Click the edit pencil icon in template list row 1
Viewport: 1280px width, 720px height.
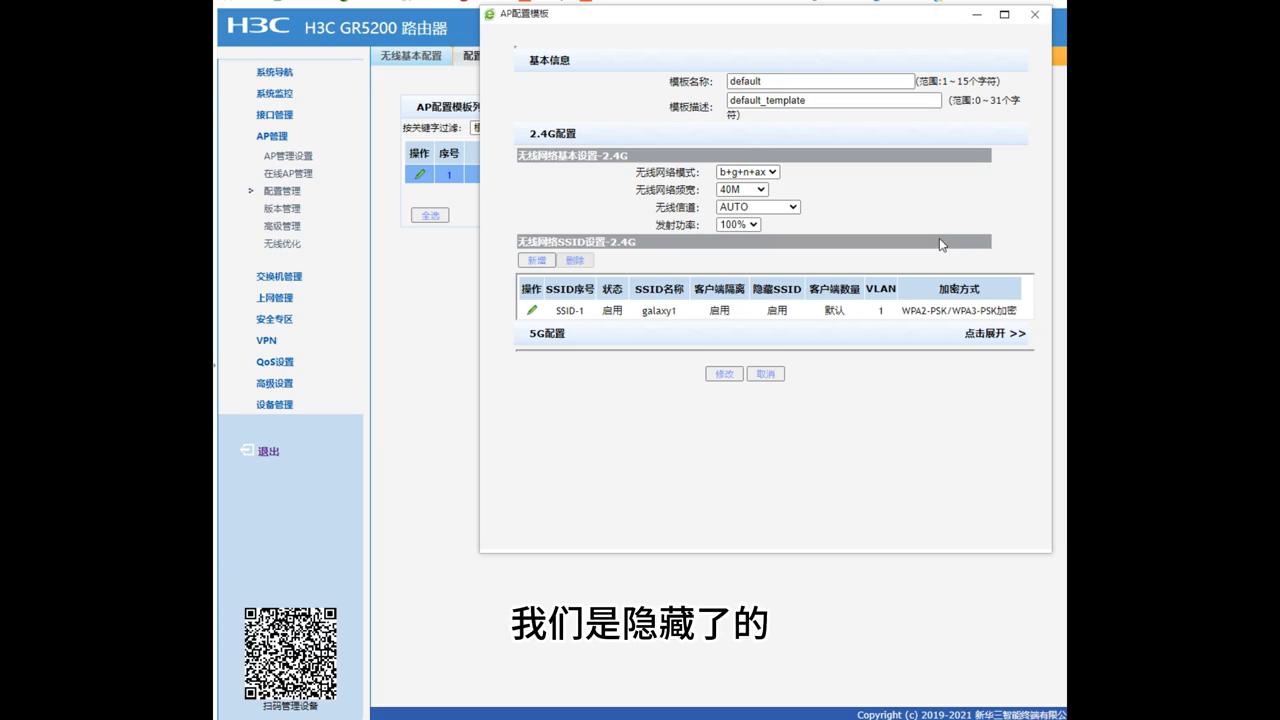pyautogui.click(x=419, y=174)
